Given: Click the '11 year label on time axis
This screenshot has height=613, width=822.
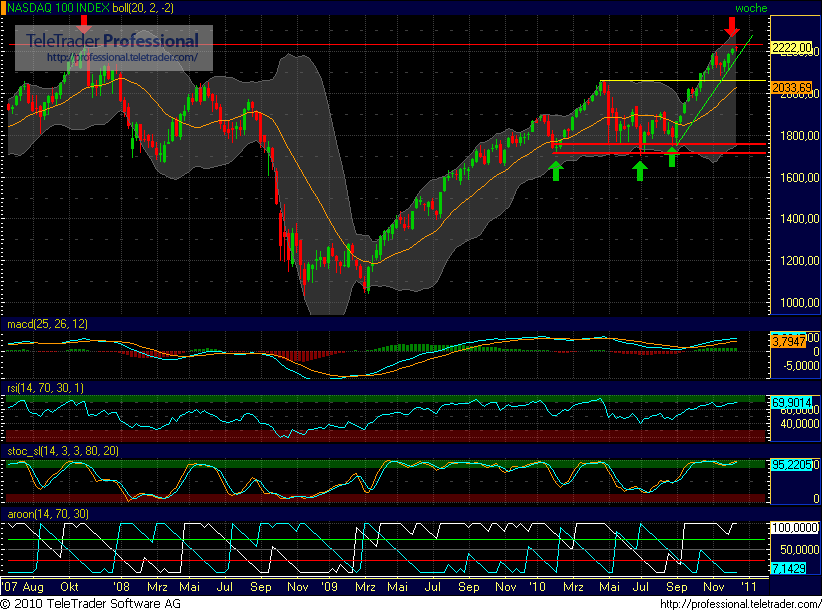Looking at the screenshot, I should [x=748, y=587].
